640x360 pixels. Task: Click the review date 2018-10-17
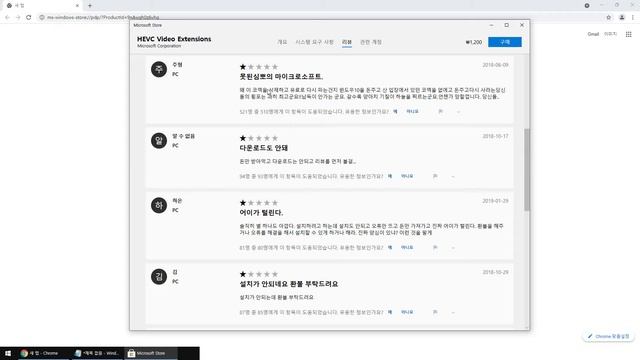coord(495,136)
